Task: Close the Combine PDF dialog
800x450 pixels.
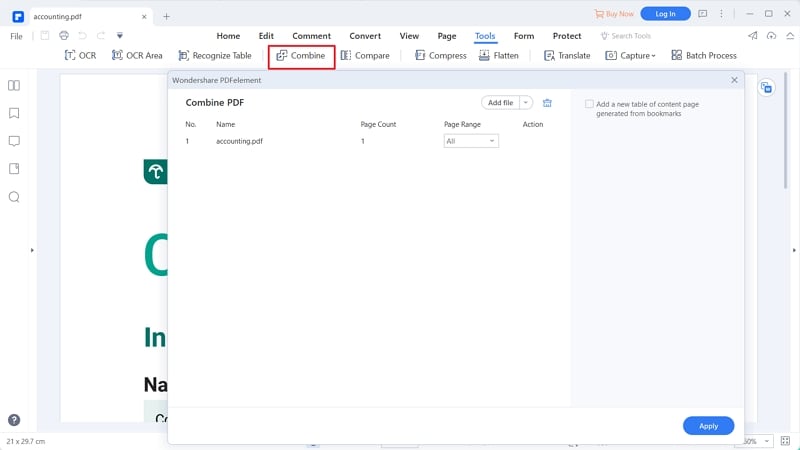Action: [x=734, y=80]
